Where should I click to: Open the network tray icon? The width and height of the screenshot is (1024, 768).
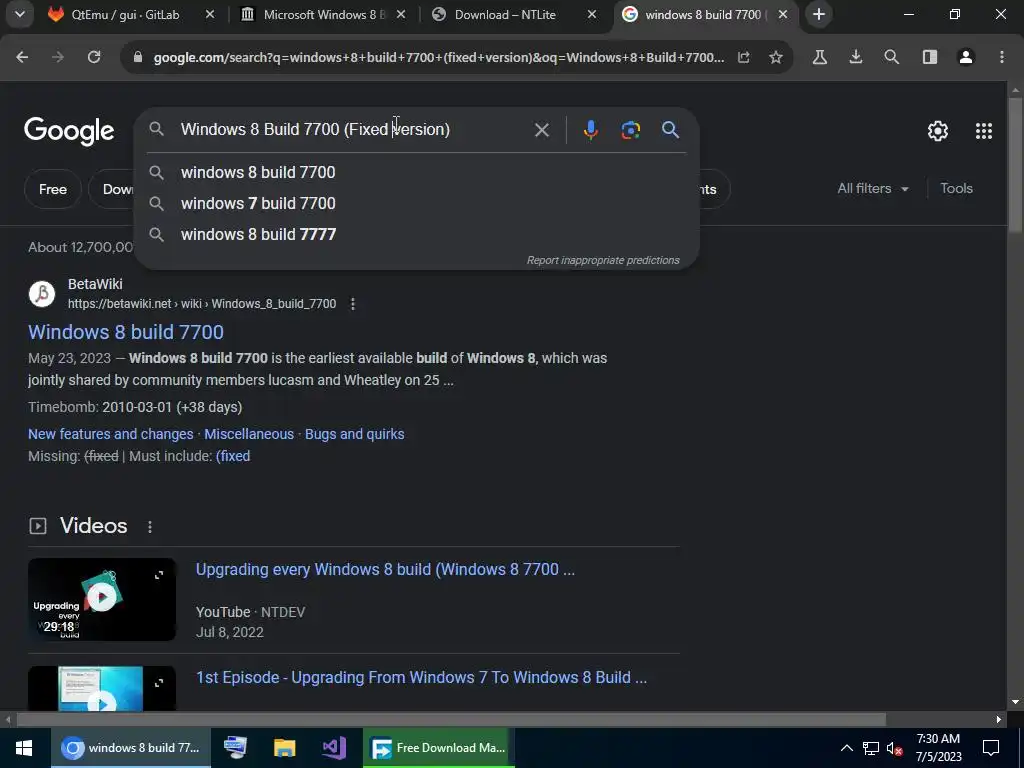click(871, 748)
